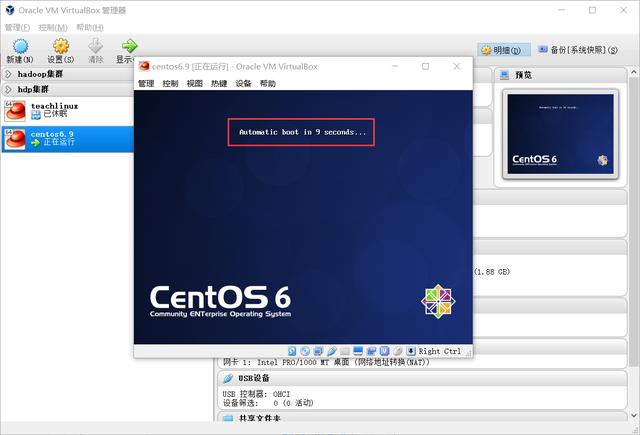Expand the hdp集群 group
Image resolution: width=640 pixels, height=435 pixels.
click(x=8, y=89)
